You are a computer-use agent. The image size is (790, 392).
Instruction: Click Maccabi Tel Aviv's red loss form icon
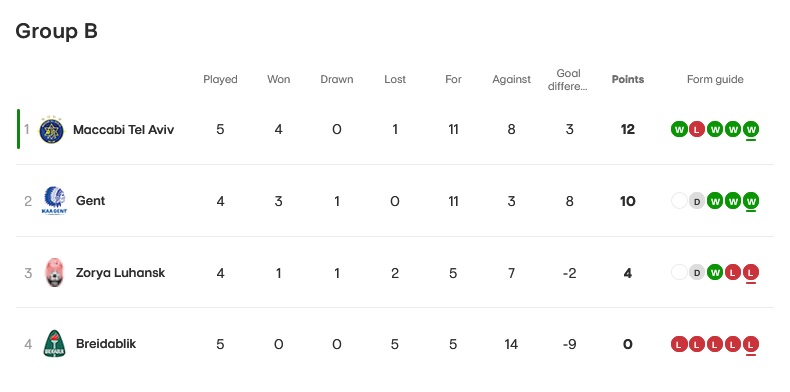pyautogui.click(x=697, y=129)
